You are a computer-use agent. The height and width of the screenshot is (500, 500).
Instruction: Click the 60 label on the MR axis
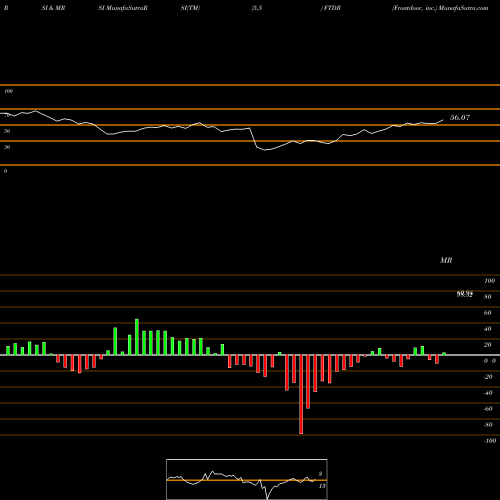(488, 313)
